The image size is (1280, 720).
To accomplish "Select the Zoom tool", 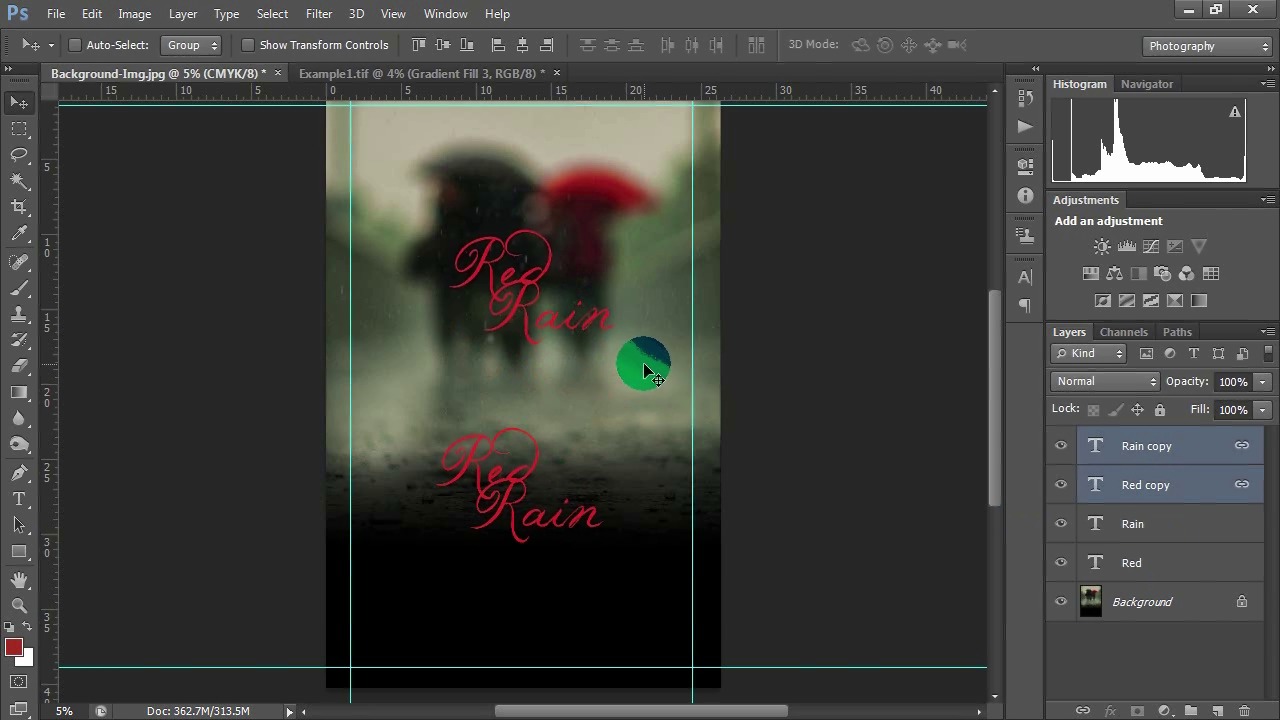I will tap(19, 605).
